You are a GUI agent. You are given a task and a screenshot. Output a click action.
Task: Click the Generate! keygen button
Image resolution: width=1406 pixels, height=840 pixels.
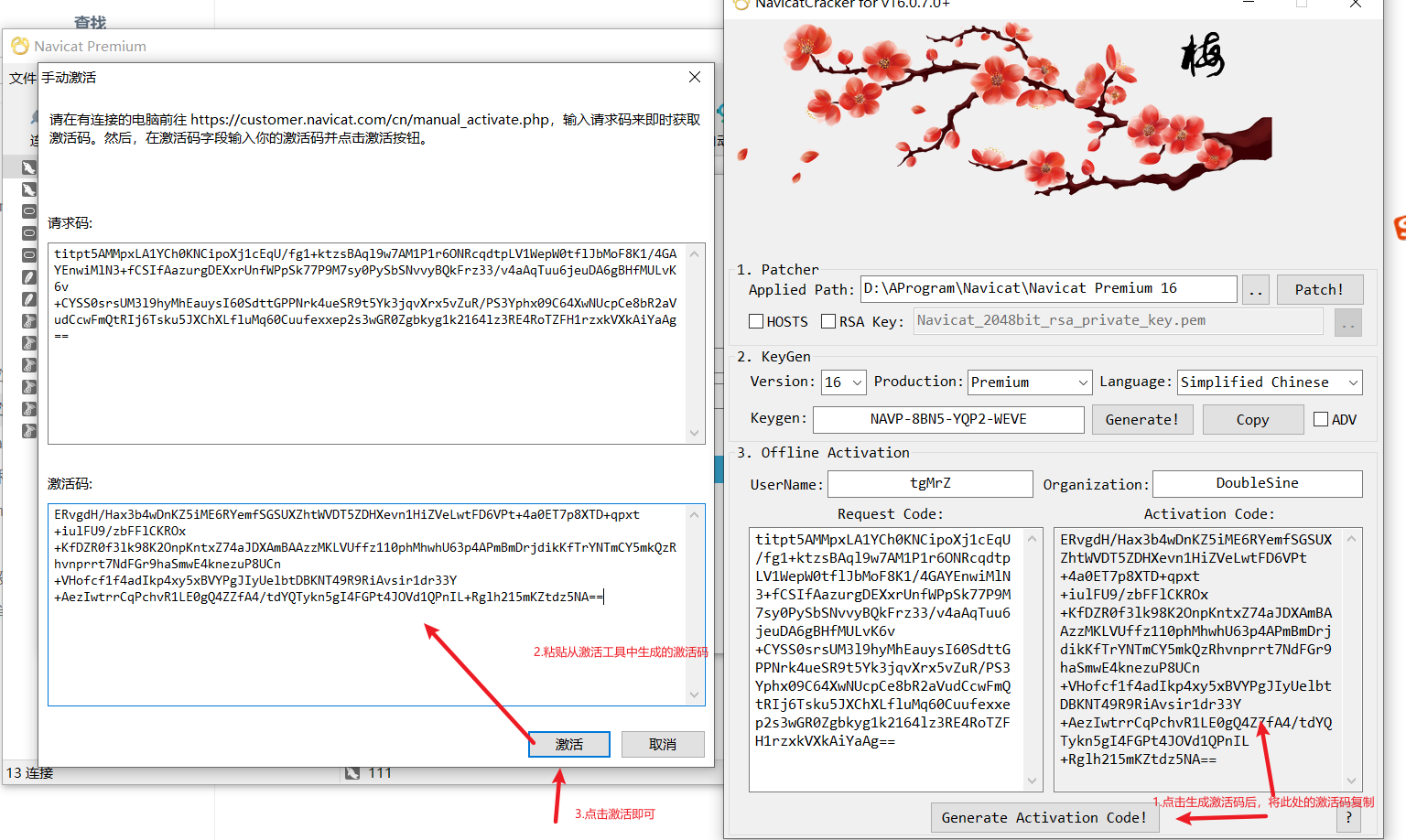coord(1141,419)
